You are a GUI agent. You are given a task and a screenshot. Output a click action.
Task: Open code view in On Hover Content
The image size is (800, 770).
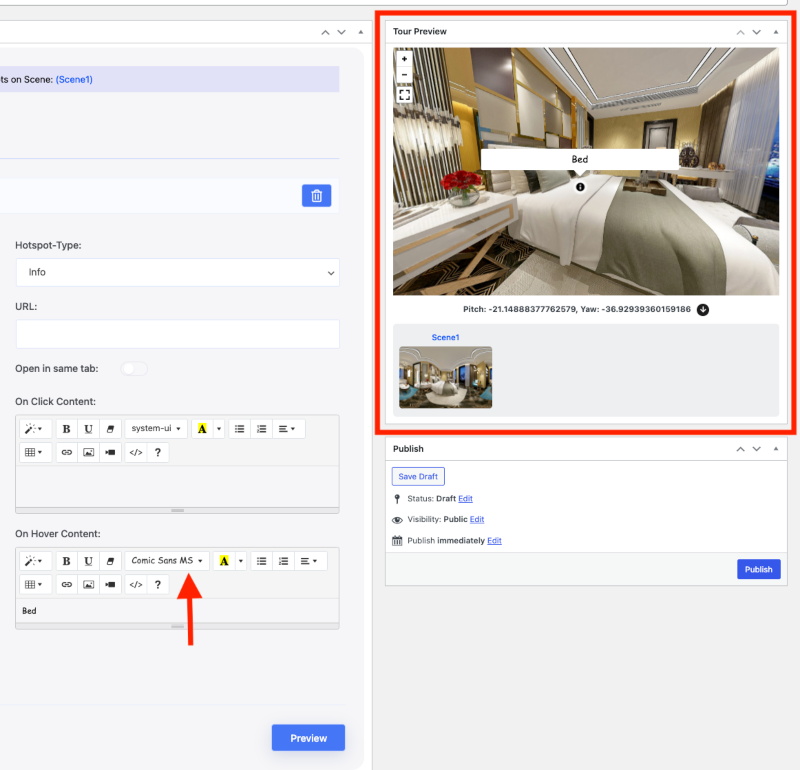coord(136,584)
